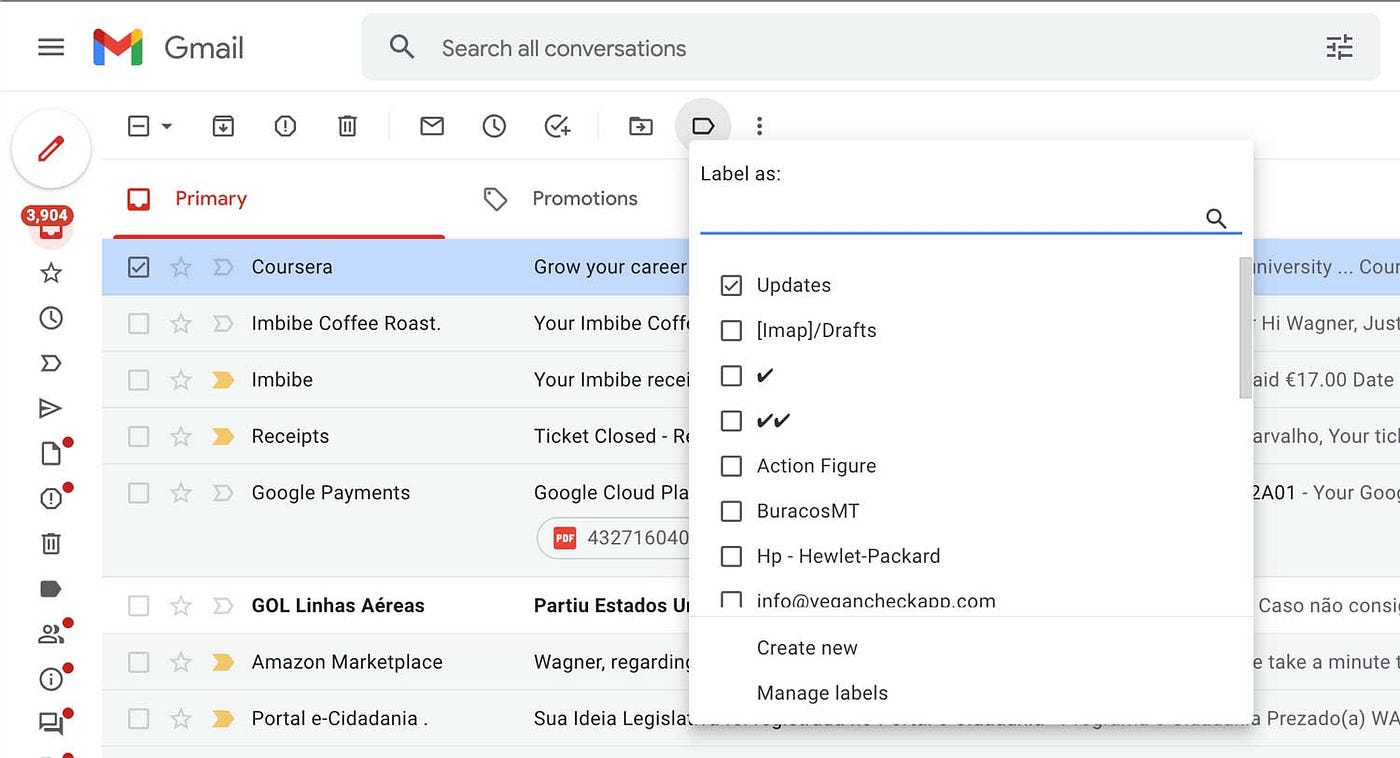Screen dimensions: 1400x758
Task: Open Starred in the sidebar
Action: [51, 273]
